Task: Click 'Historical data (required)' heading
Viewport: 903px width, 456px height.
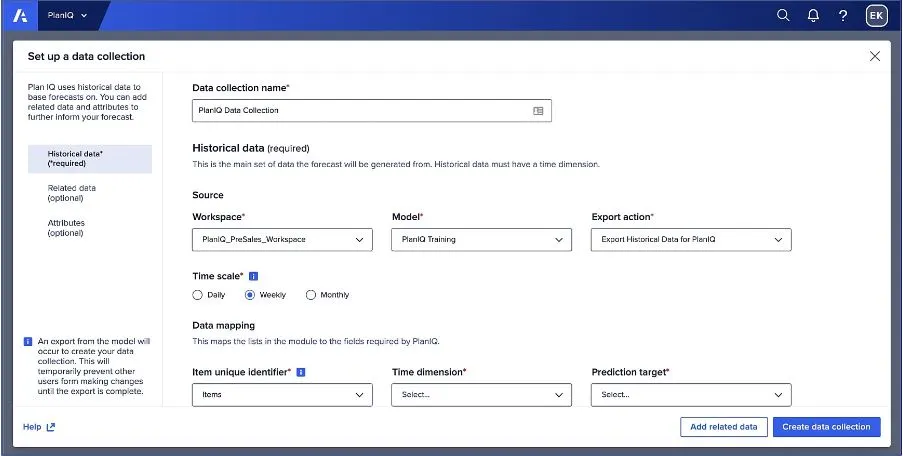Action: pyautogui.click(x=251, y=148)
